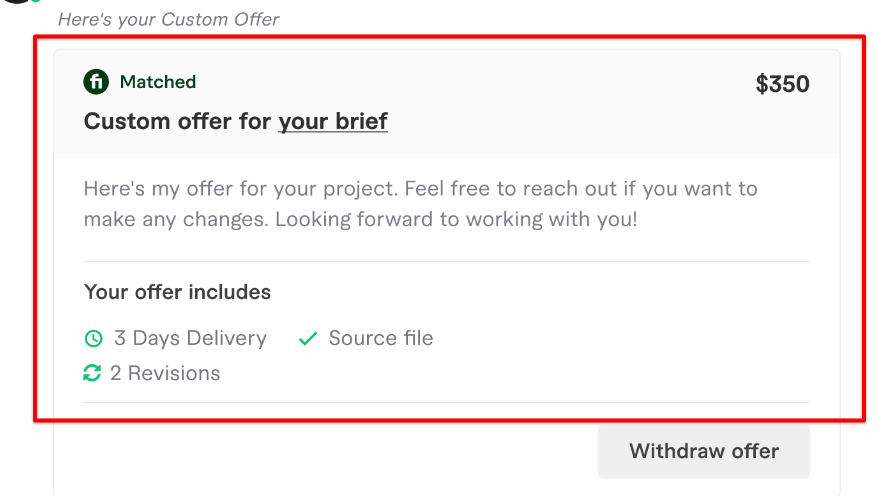The width and height of the screenshot is (896, 496).
Task: Click the clock icon for delivery time
Action: point(93,339)
